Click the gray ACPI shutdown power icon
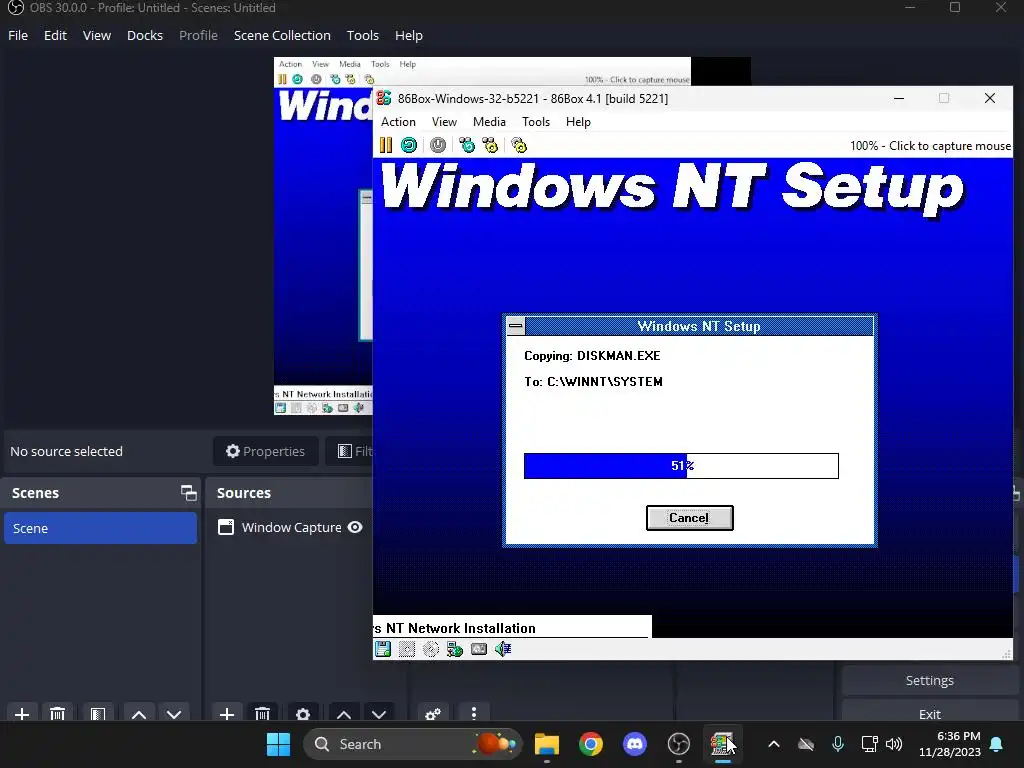 click(x=438, y=145)
